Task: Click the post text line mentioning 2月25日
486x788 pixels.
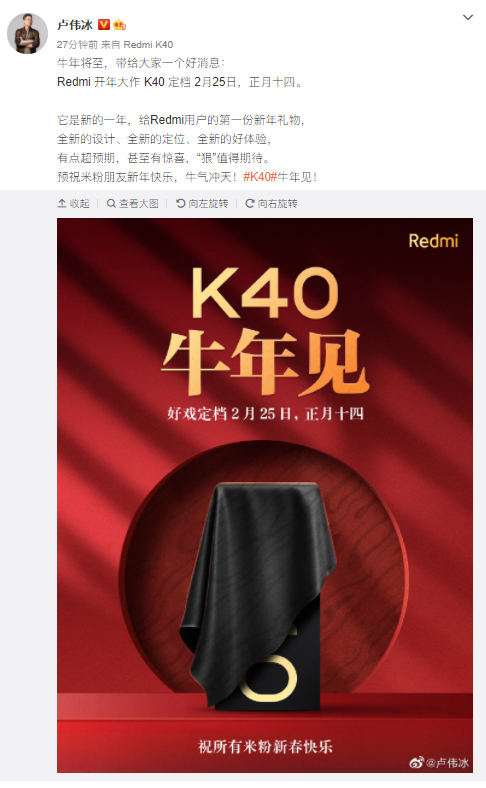Action: (x=180, y=82)
